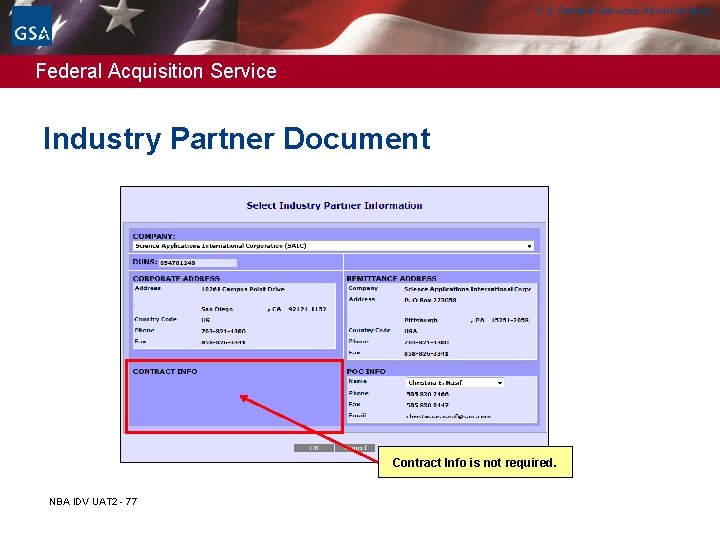Click the Cancel button
Image resolution: width=720 pixels, height=540 pixels.
(x=355, y=448)
